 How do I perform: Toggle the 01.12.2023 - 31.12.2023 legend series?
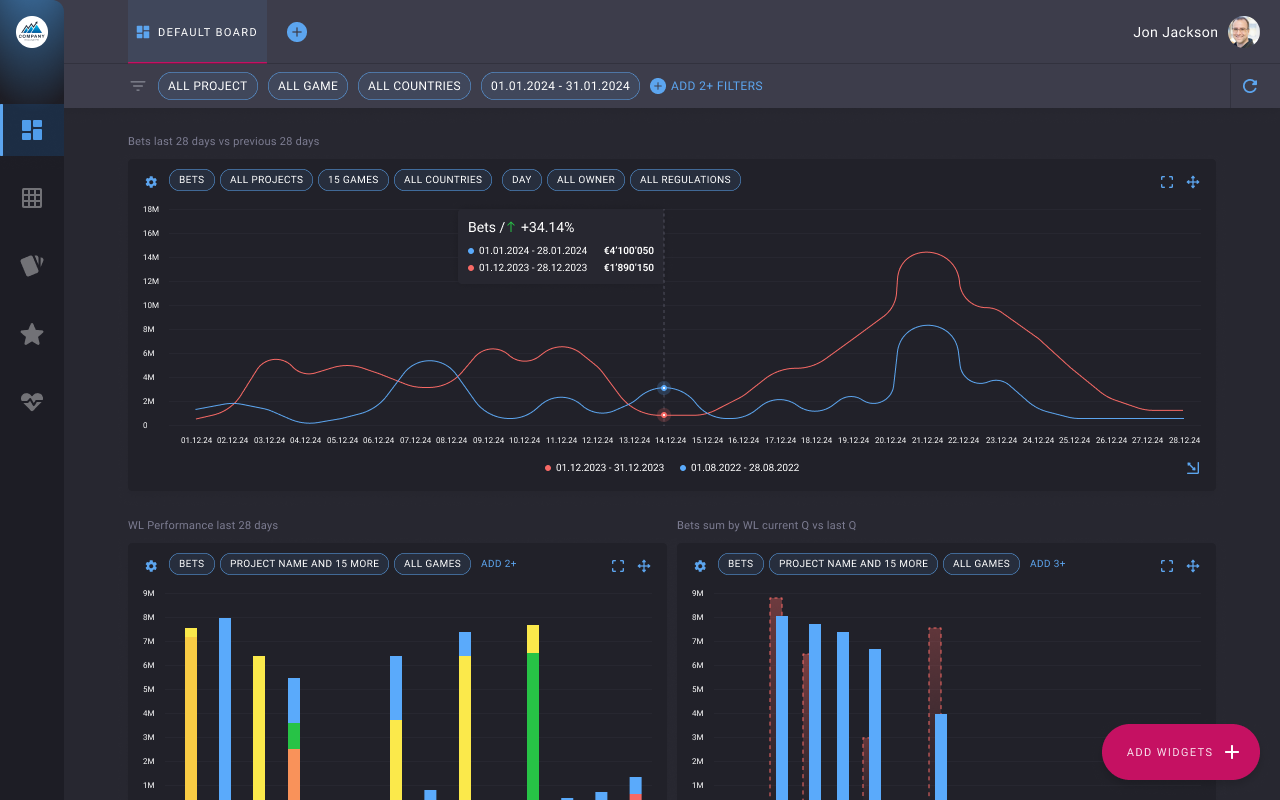point(604,468)
